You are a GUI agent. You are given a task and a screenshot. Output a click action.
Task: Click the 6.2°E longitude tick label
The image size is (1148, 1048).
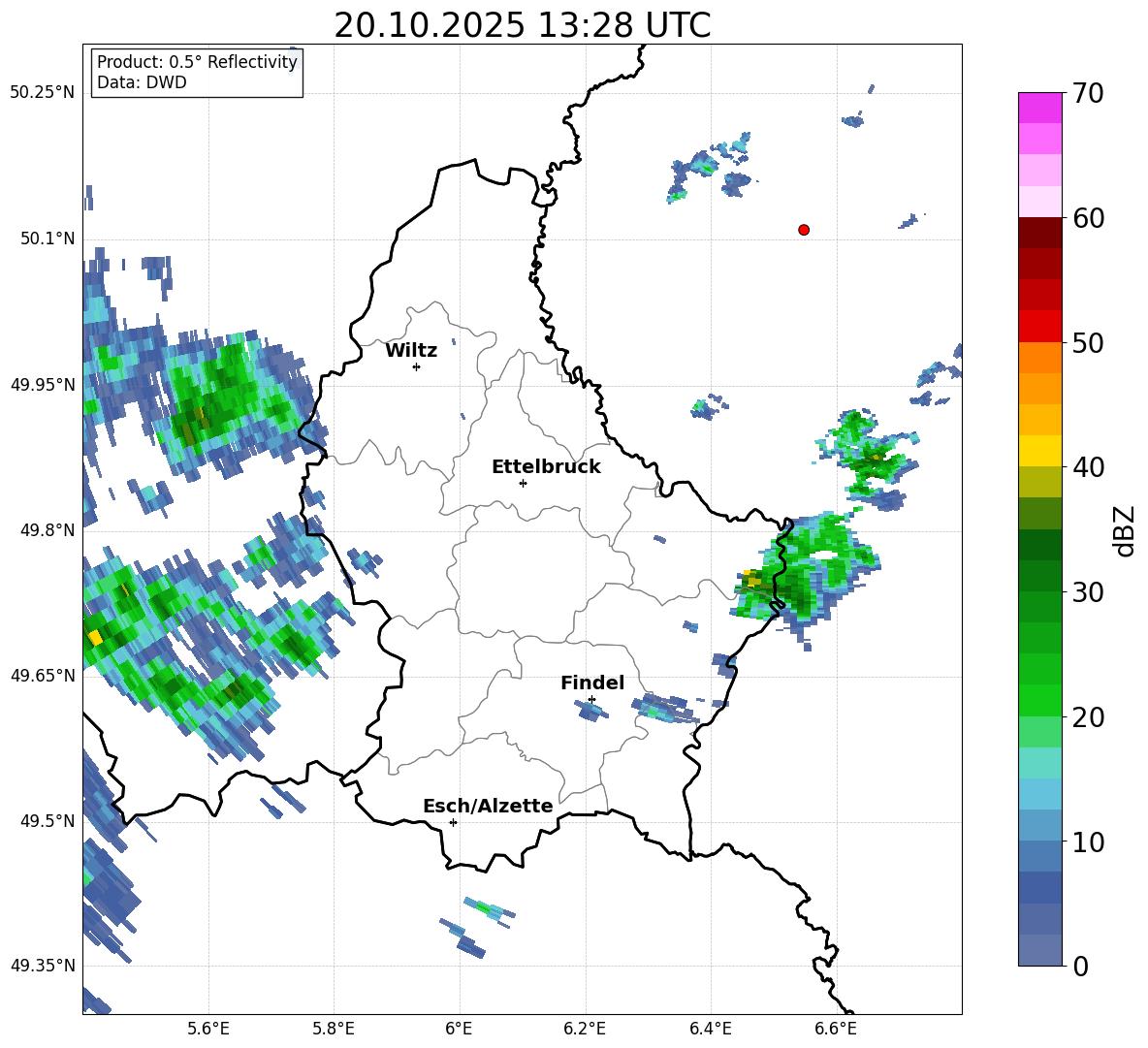(x=585, y=1029)
